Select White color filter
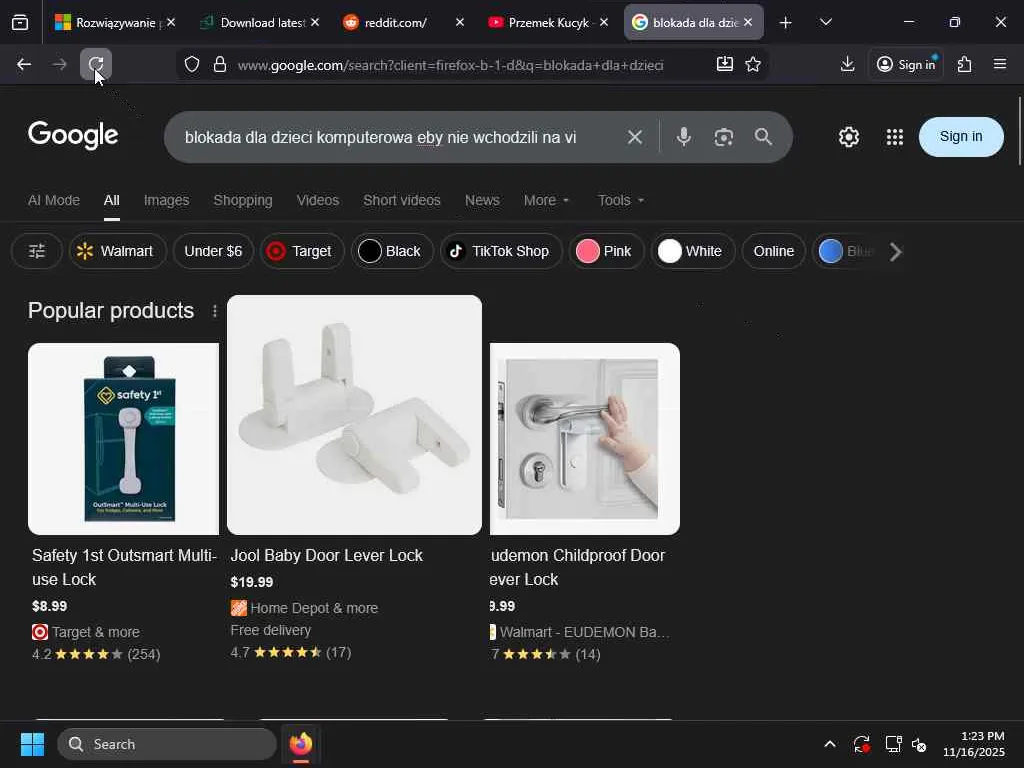The image size is (1024, 768). 692,251
